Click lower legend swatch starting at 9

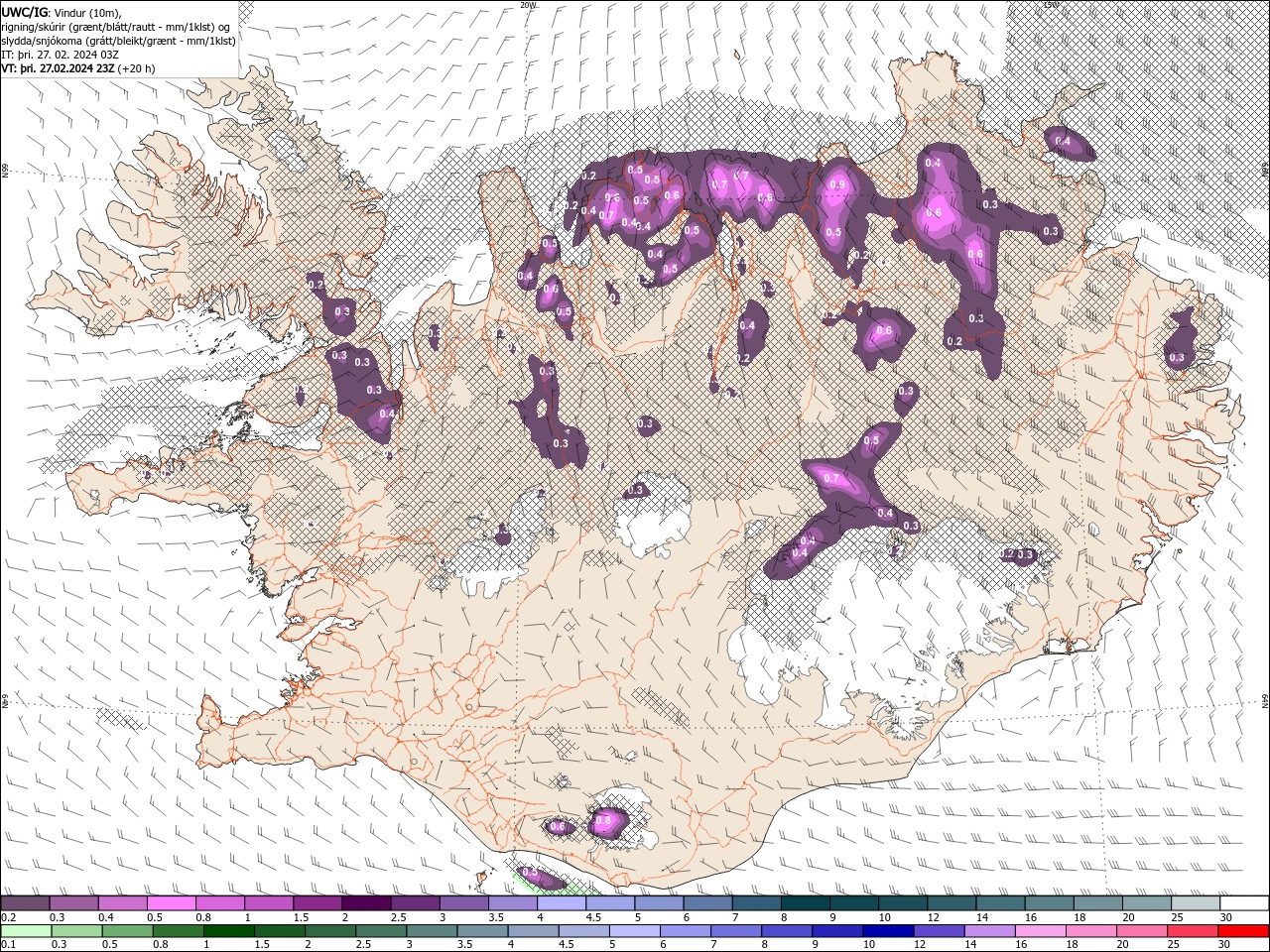[x=838, y=930]
